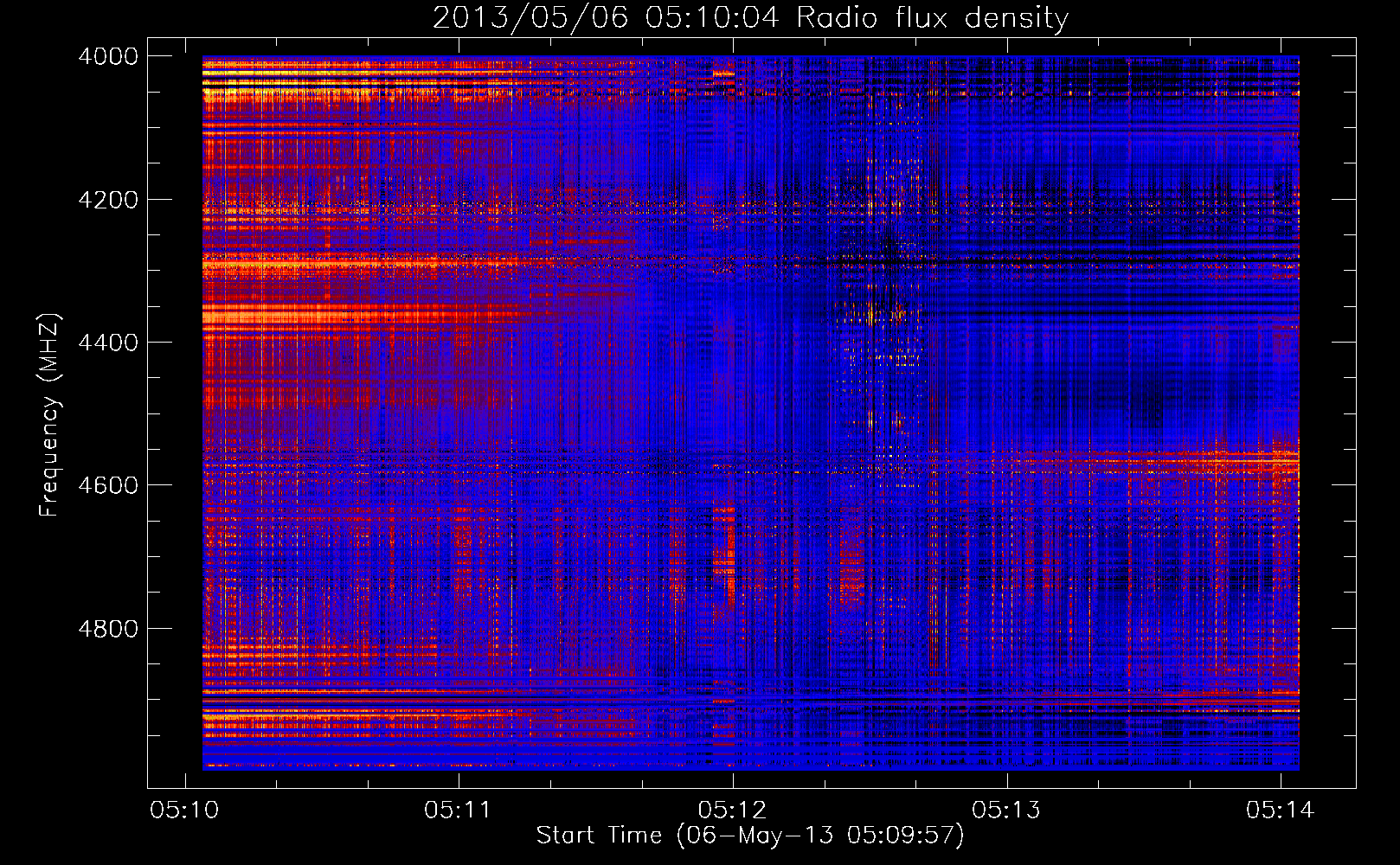
Task: Select the 4000 frequency tick label
Action: [x=108, y=56]
